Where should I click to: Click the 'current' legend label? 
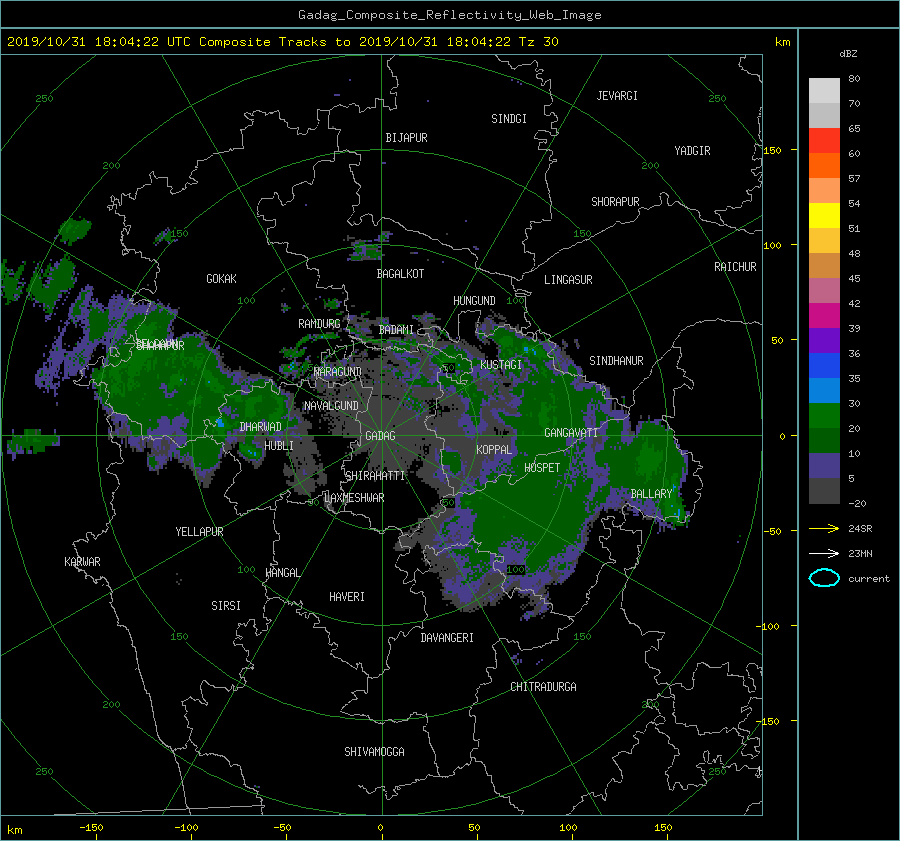pos(869,579)
